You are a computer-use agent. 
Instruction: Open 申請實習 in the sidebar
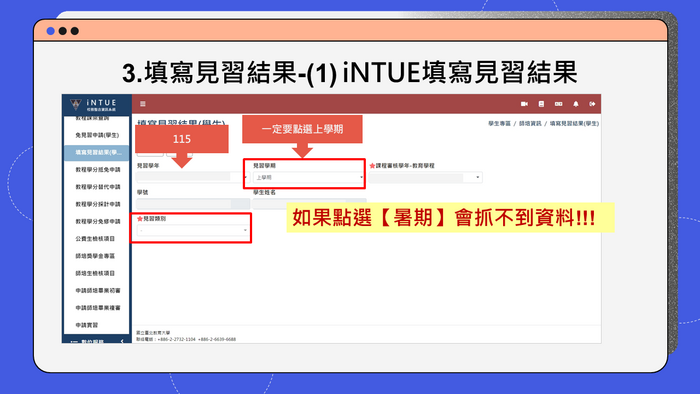pyautogui.click(x=87, y=325)
